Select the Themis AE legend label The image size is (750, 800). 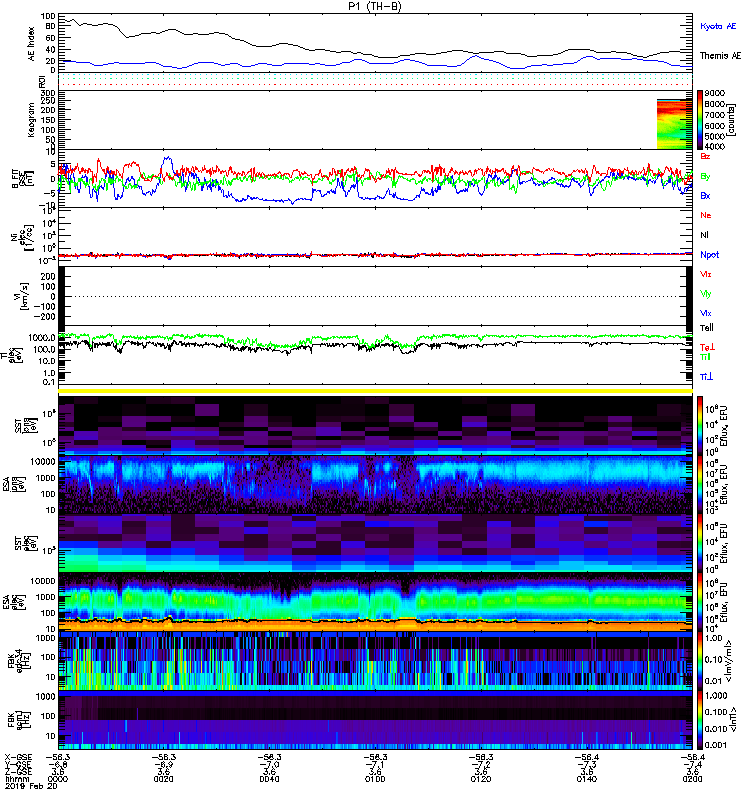tap(720, 56)
